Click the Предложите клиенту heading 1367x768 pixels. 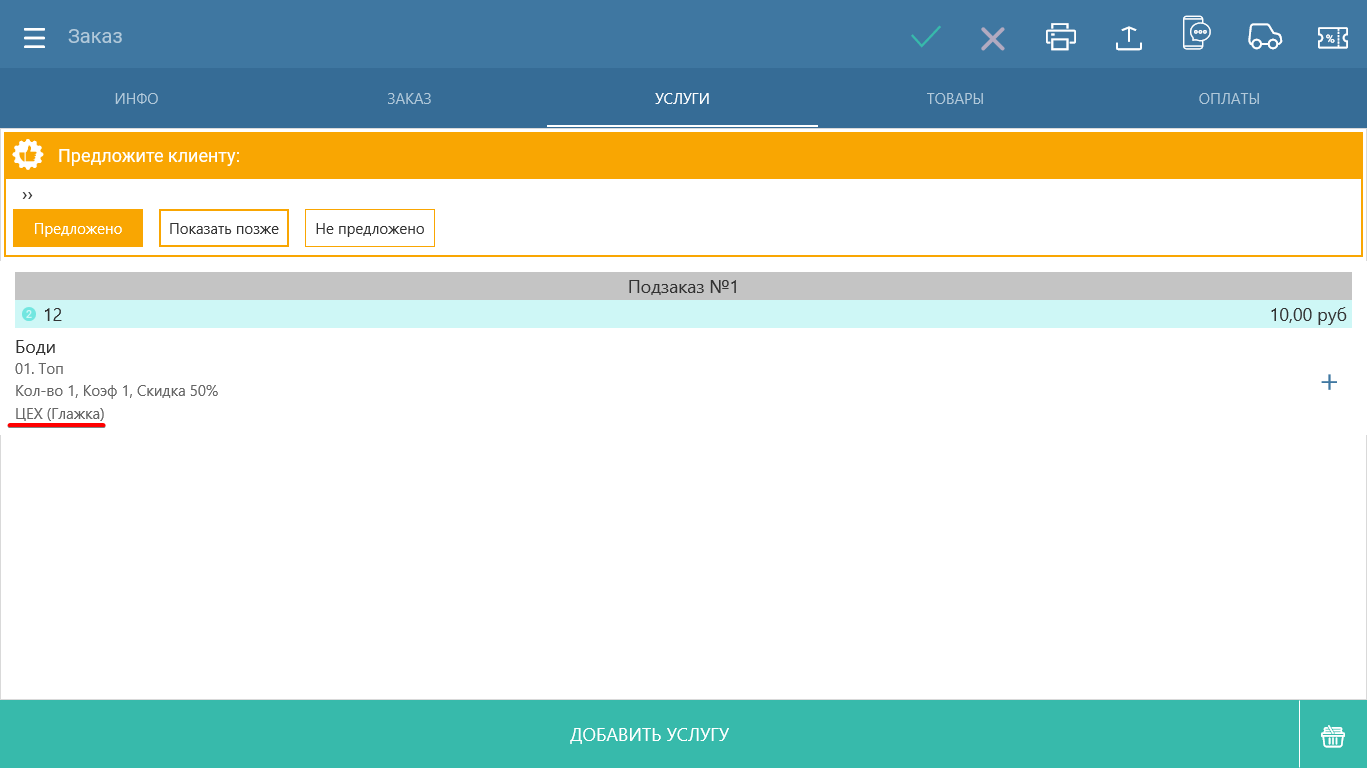pyautogui.click(x=149, y=156)
